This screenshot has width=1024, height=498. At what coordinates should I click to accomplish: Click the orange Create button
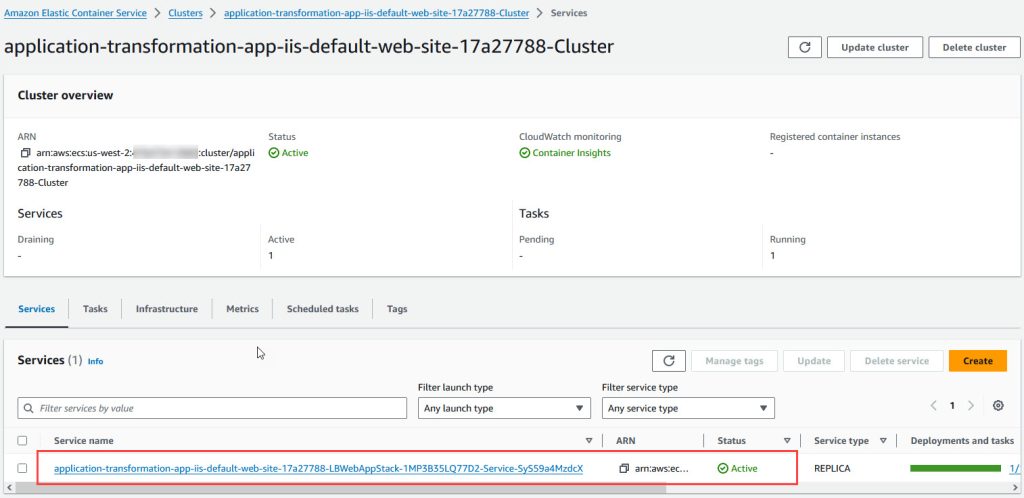(x=978, y=361)
